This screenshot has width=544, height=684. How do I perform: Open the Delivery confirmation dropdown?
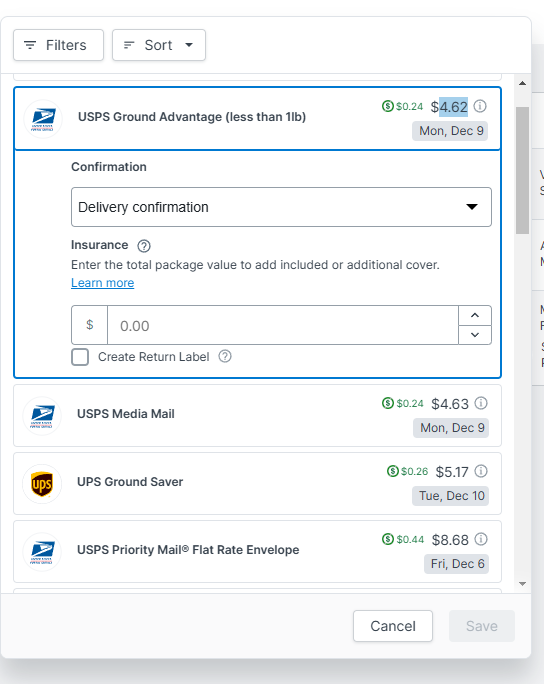coord(281,207)
